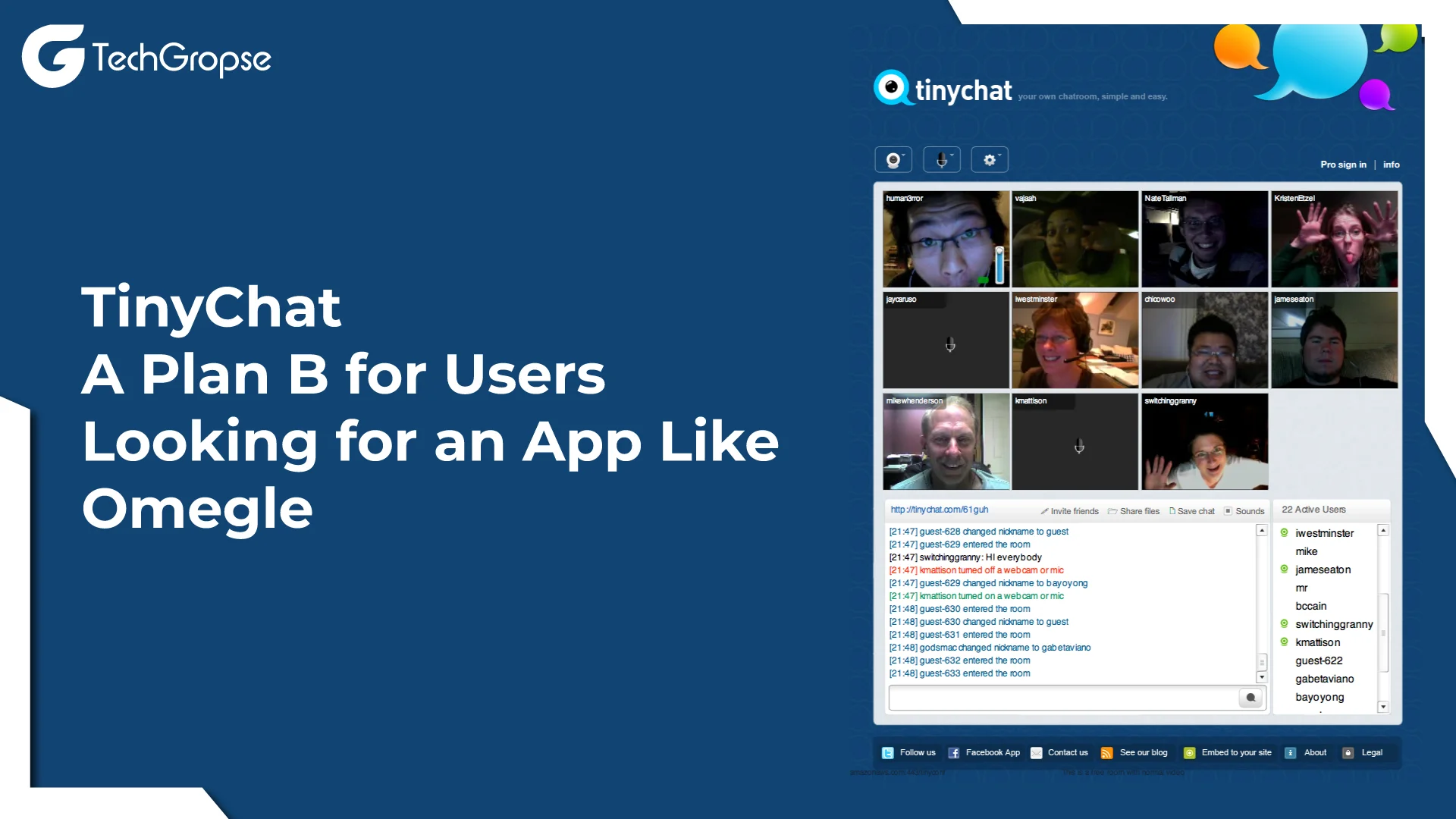The height and width of the screenshot is (819, 1456).
Task: Select the human3rror webcam tile
Action: click(x=946, y=239)
